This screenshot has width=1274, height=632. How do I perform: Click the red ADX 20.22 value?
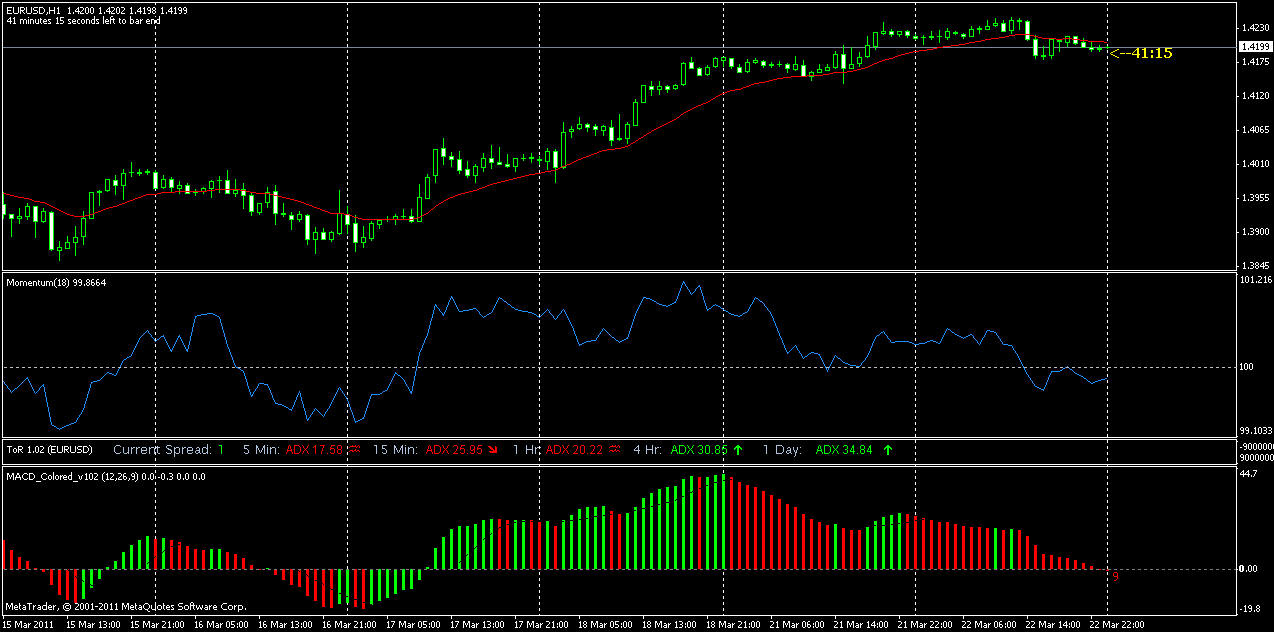coord(575,450)
